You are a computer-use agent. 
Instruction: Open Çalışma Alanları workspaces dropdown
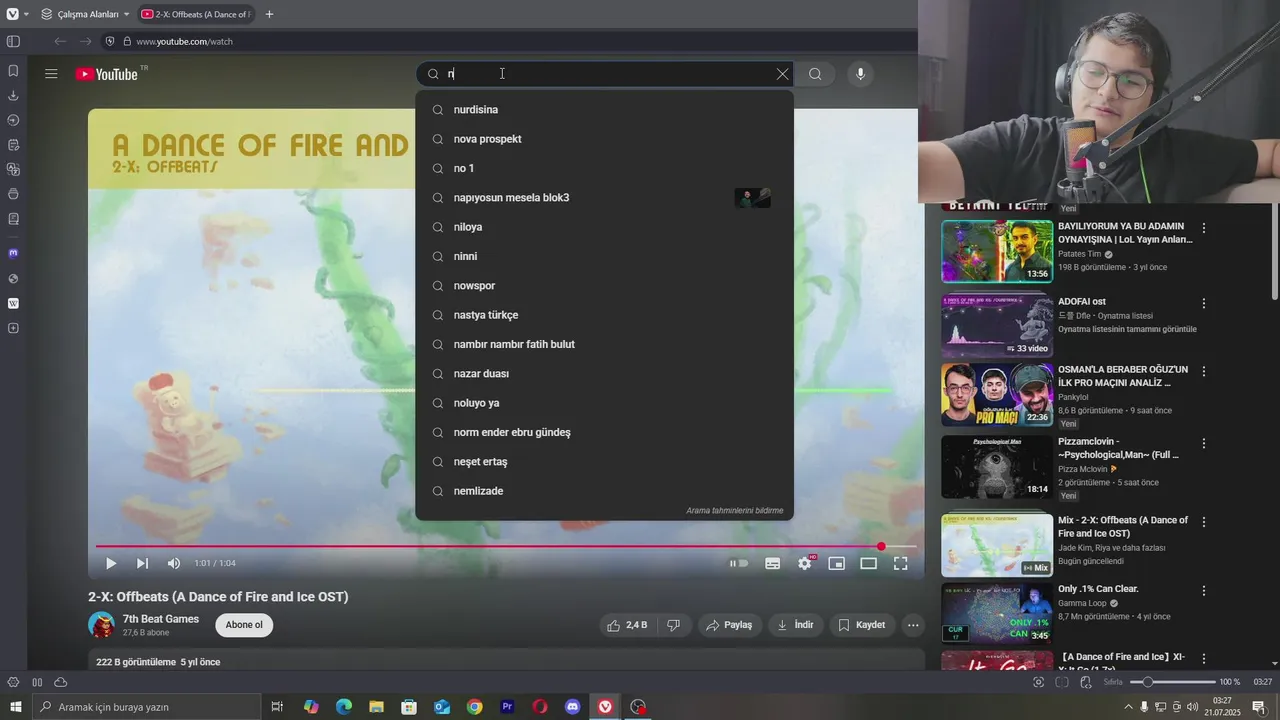click(85, 14)
